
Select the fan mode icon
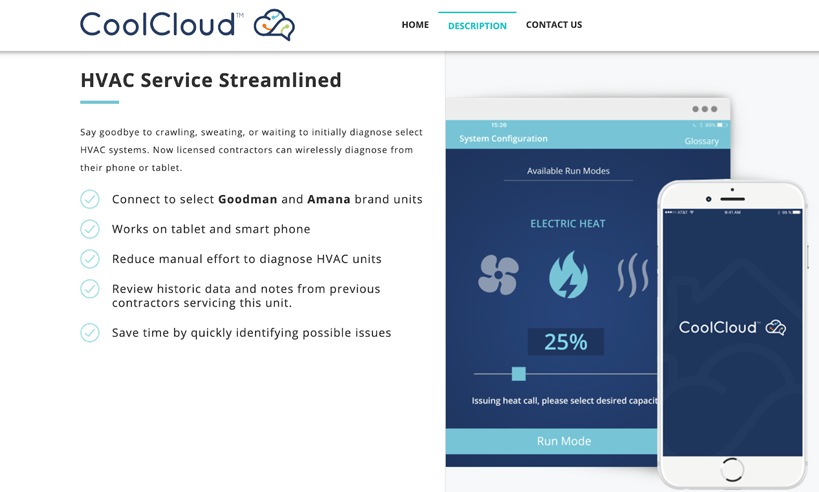point(498,274)
